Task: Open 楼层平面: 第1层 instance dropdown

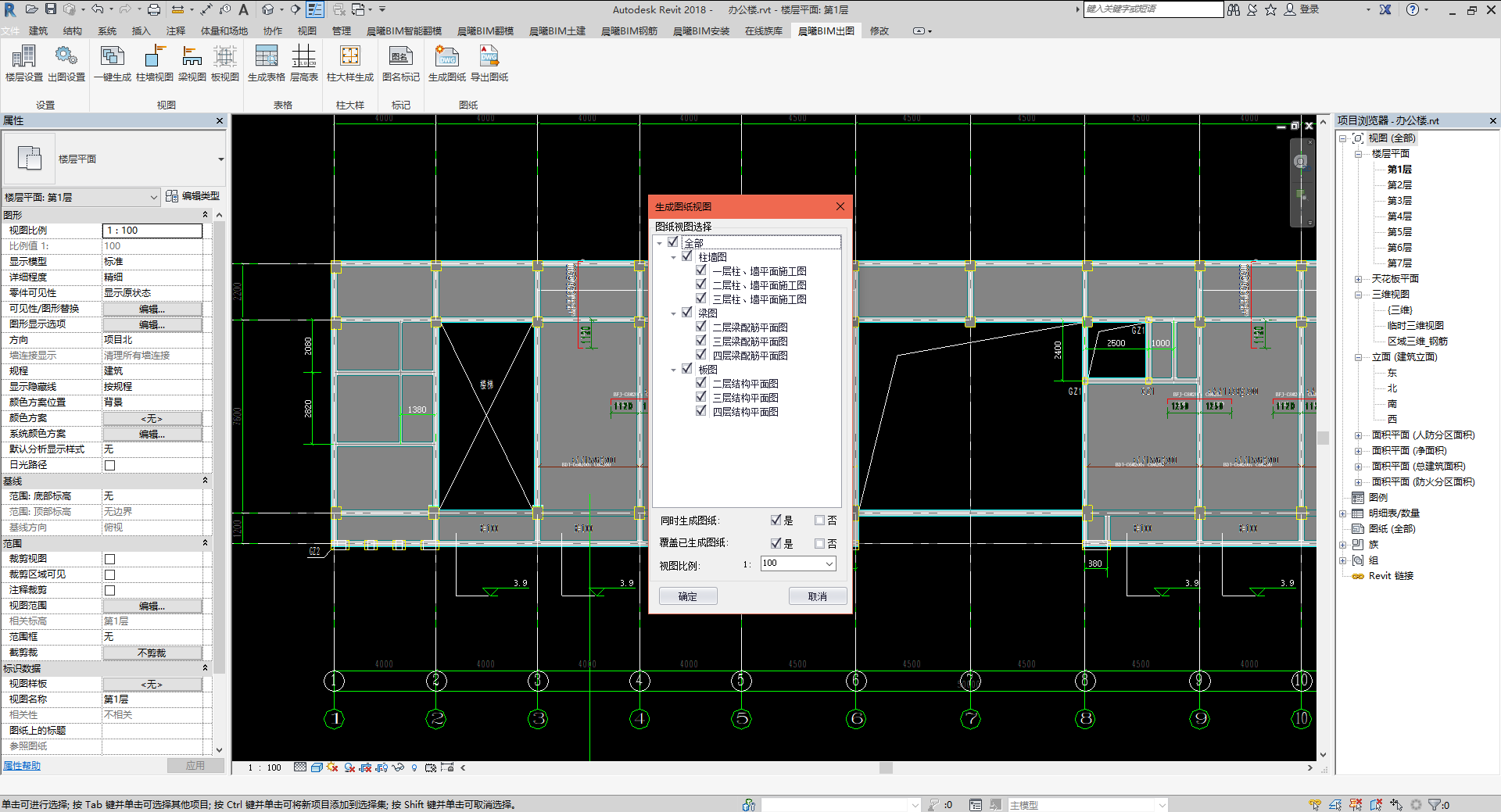Action: tap(153, 197)
